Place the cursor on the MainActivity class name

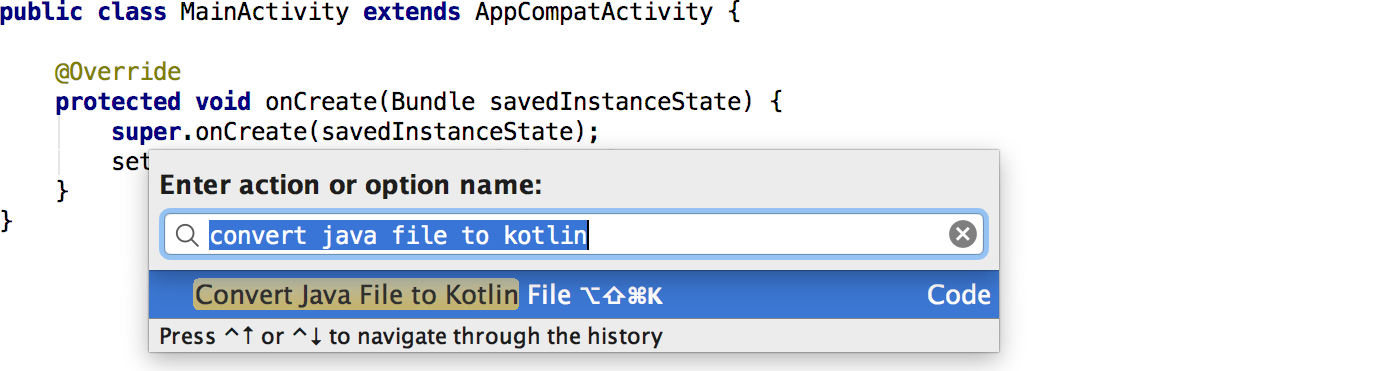click(x=265, y=15)
